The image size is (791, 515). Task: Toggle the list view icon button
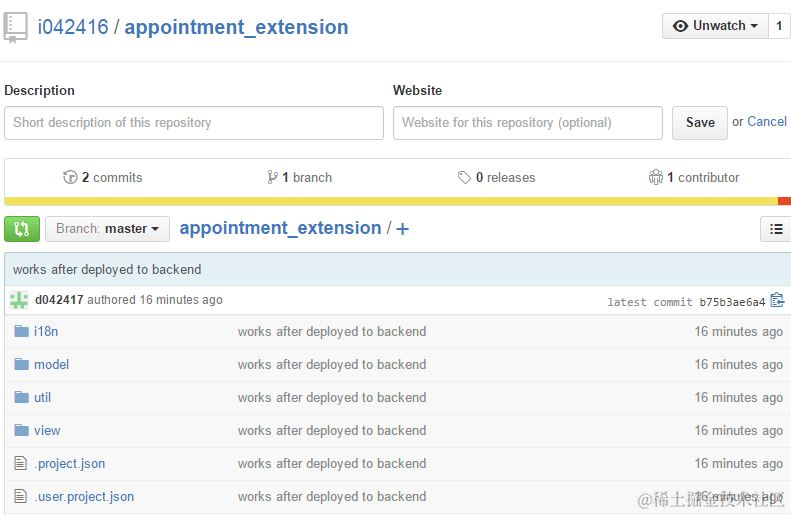776,229
